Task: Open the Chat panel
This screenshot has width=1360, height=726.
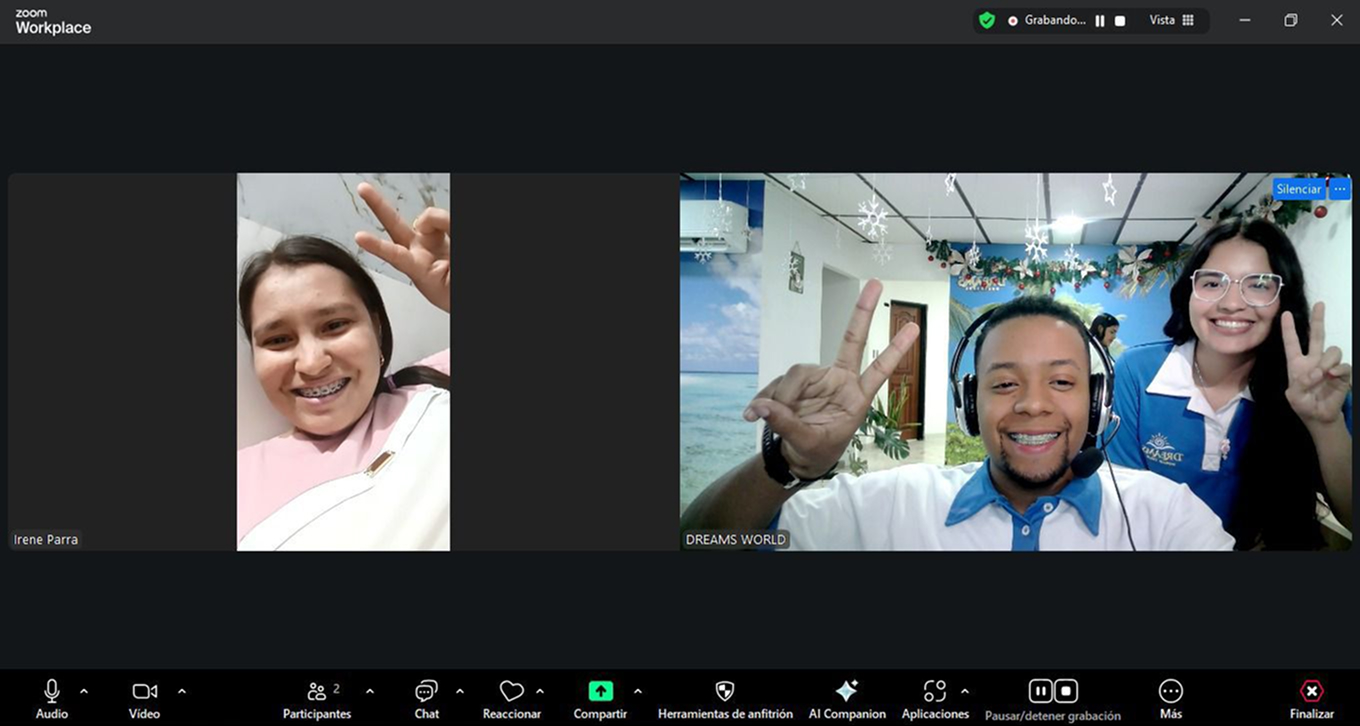Action: tap(426, 692)
